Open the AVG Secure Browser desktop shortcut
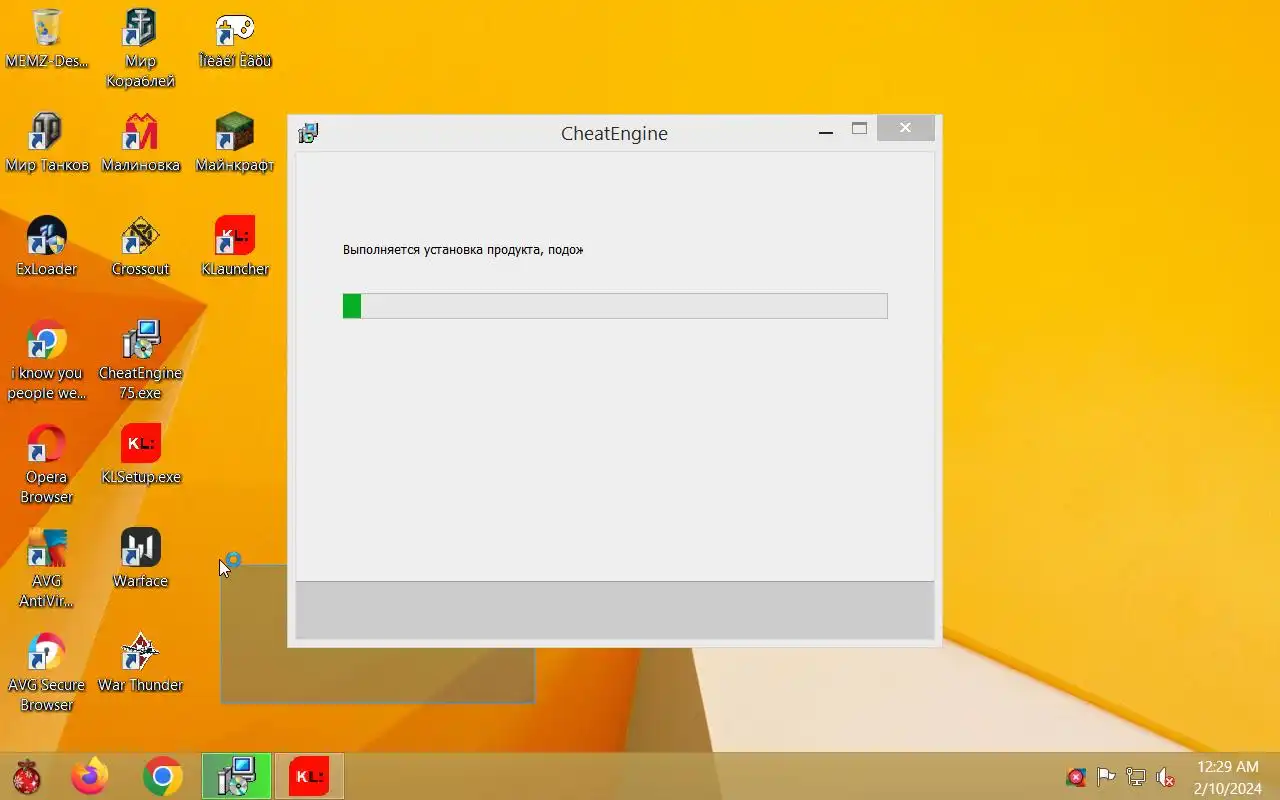Screen dimensions: 1280x800 click(46, 672)
